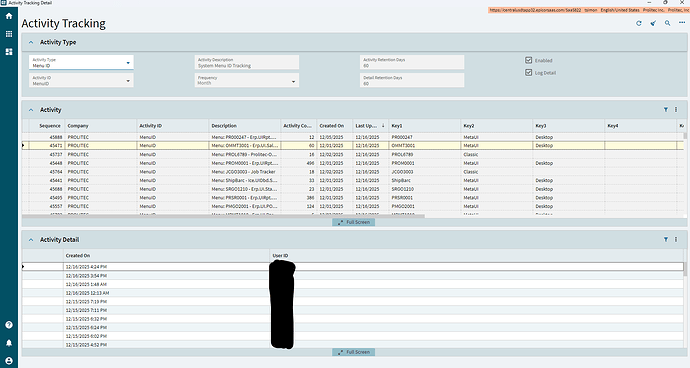Image resolution: width=690 pixels, height=368 pixels.
Task: Click the activity count 386 cell
Action: (298, 198)
